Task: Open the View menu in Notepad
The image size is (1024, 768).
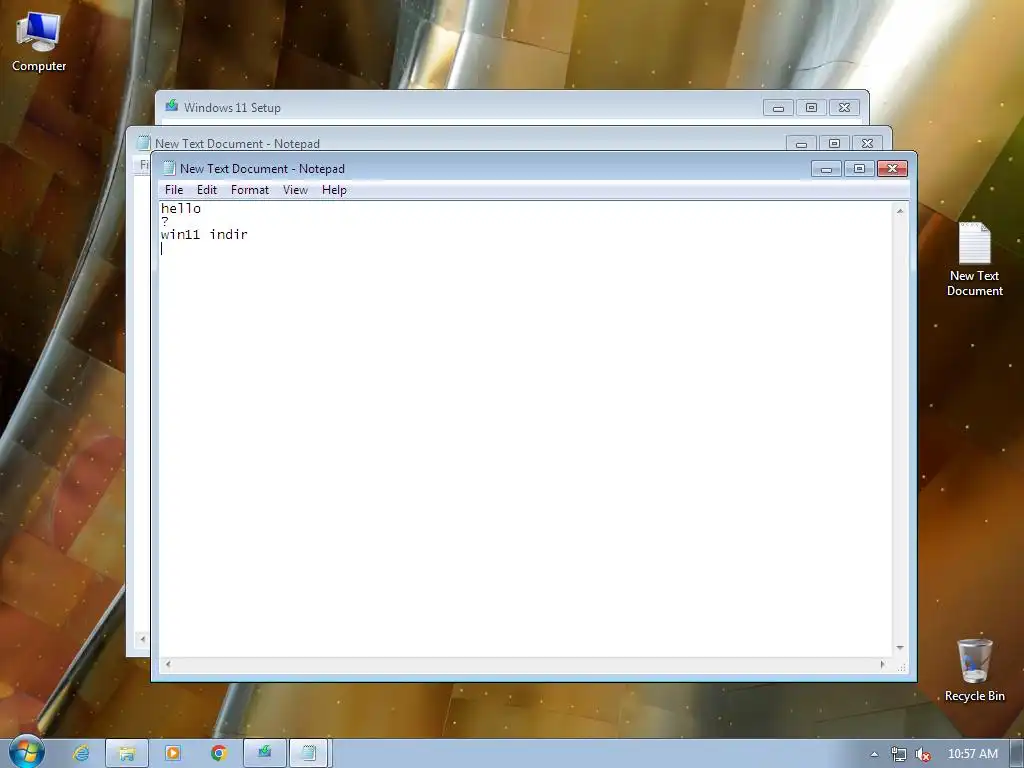Action: click(x=295, y=190)
